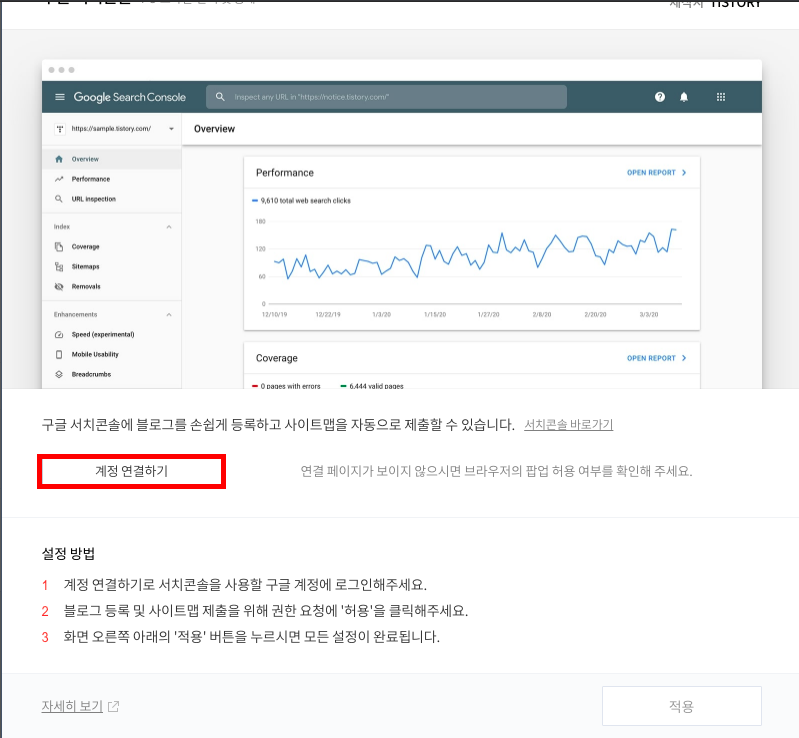Click the 9,610 total web search clicks legend

pyautogui.click(x=301, y=201)
